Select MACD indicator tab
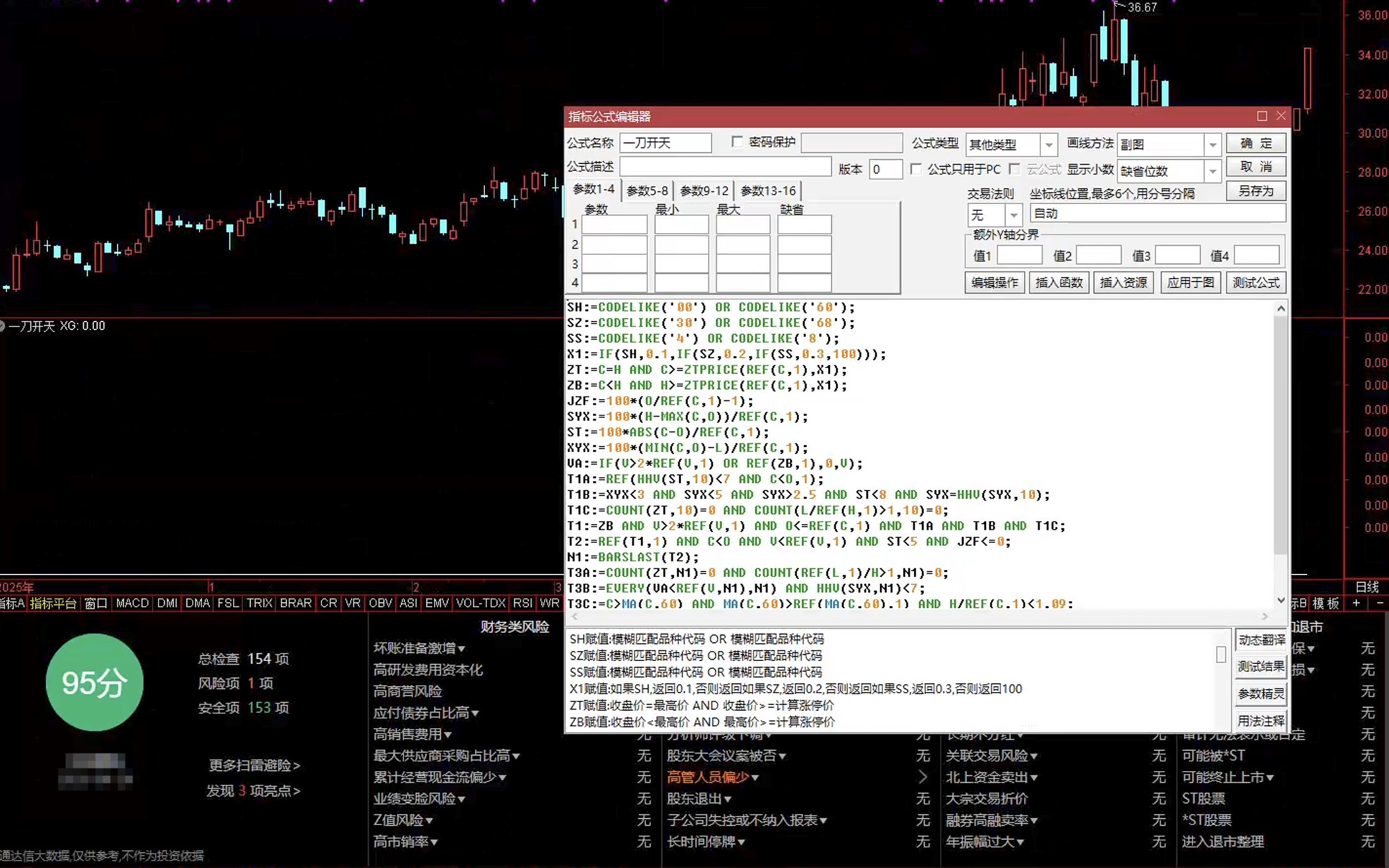1389x868 pixels. pyautogui.click(x=132, y=603)
